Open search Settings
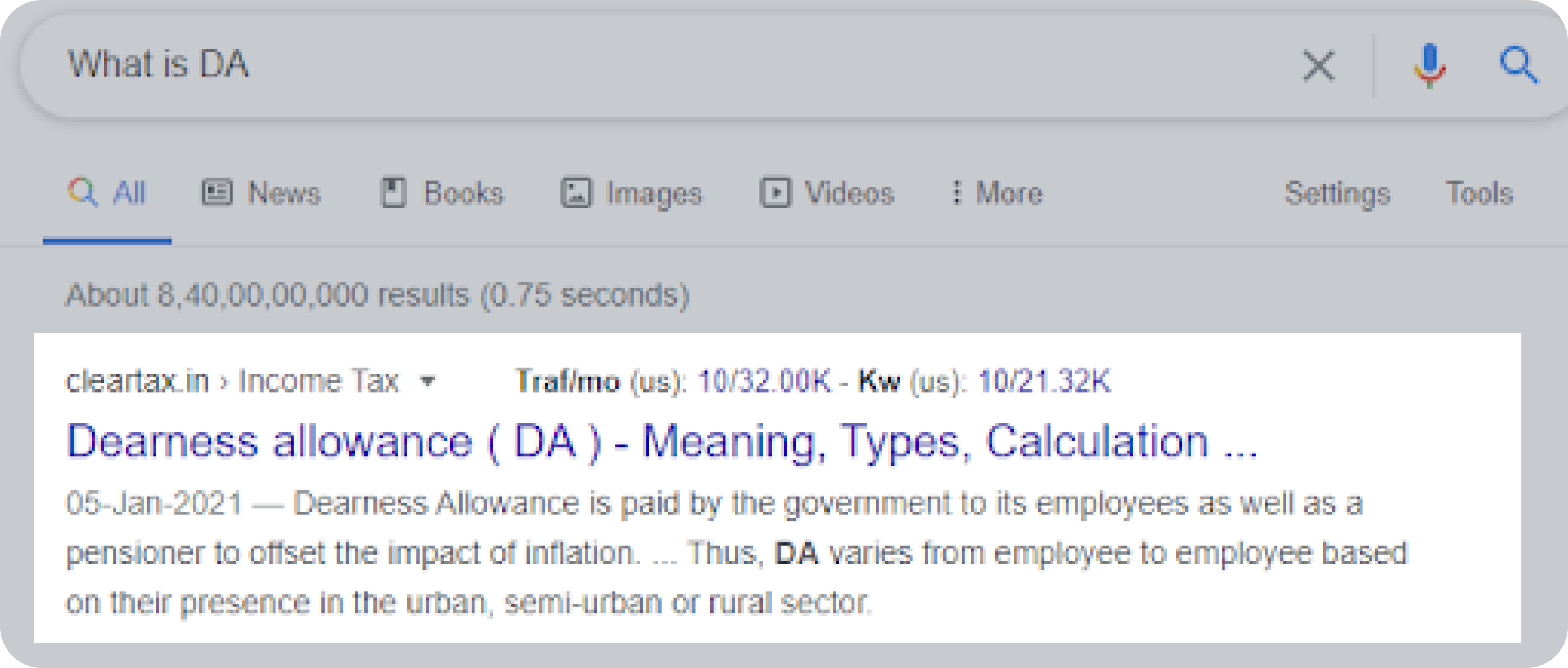 click(x=1337, y=193)
